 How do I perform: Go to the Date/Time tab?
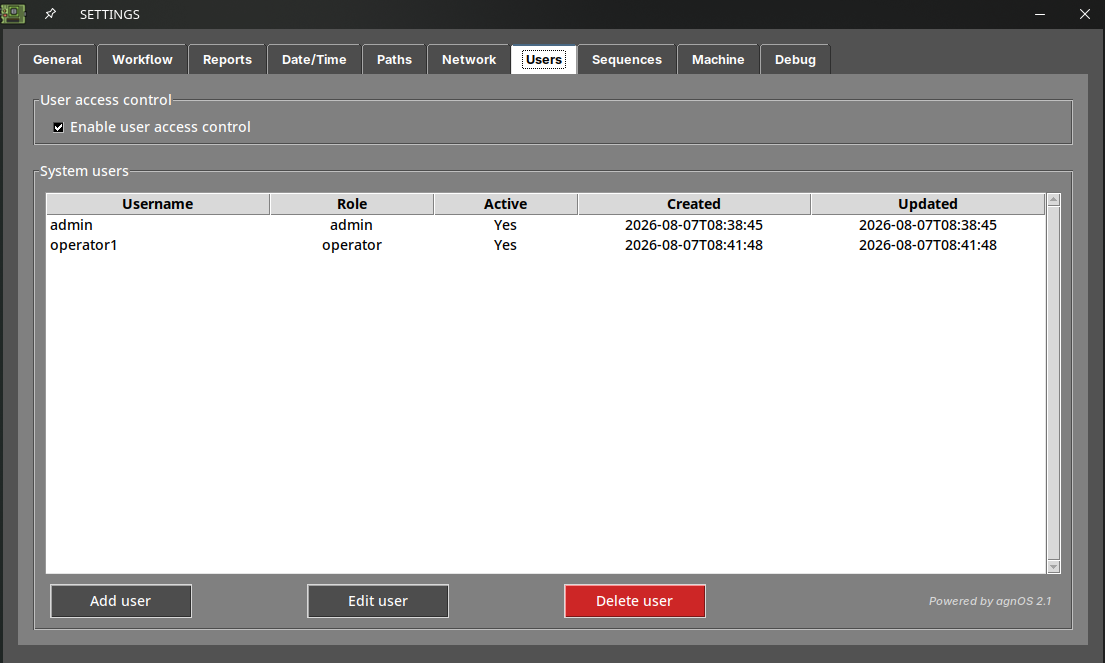pos(314,60)
